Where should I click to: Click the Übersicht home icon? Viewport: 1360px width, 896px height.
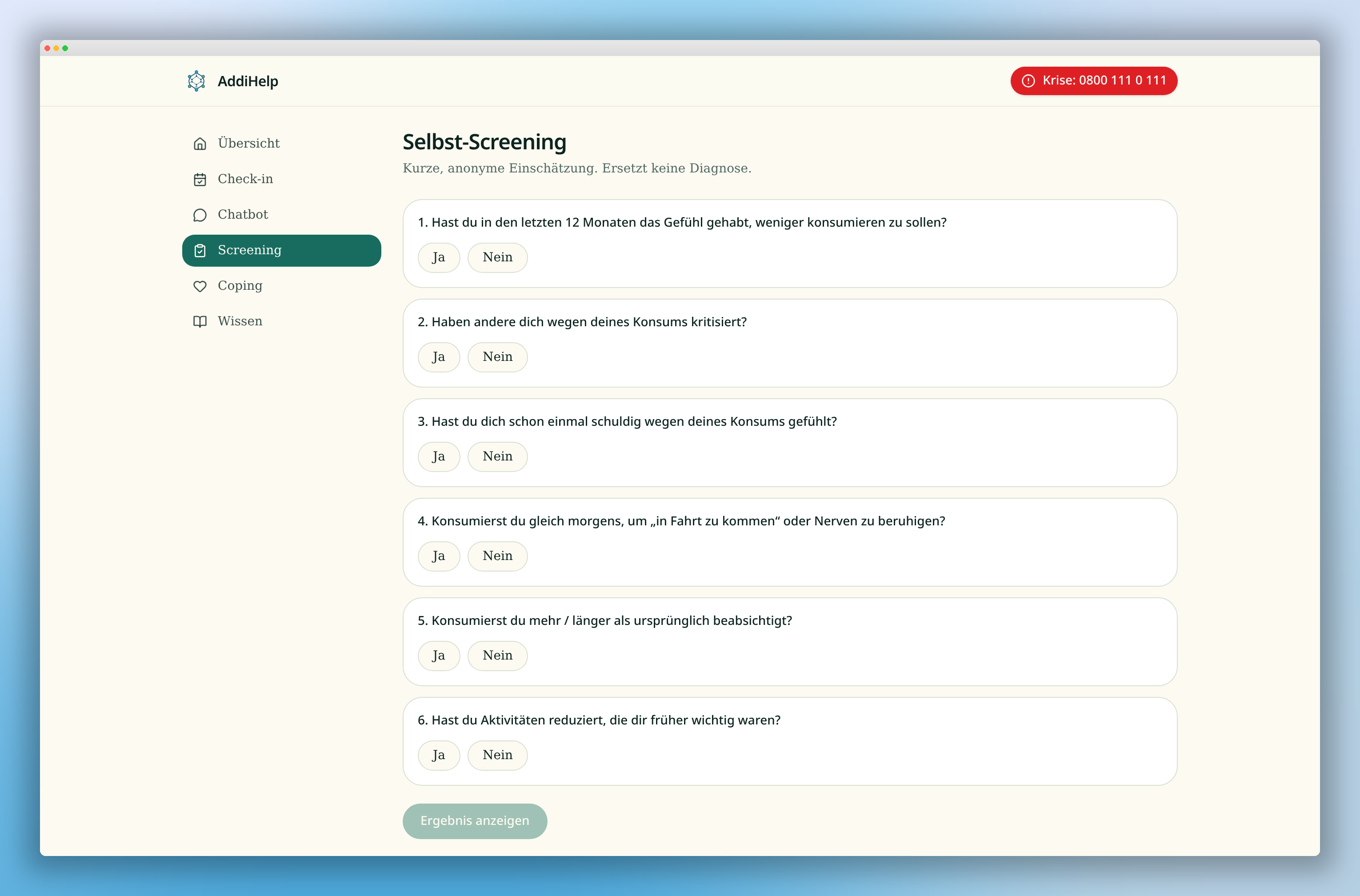point(200,144)
